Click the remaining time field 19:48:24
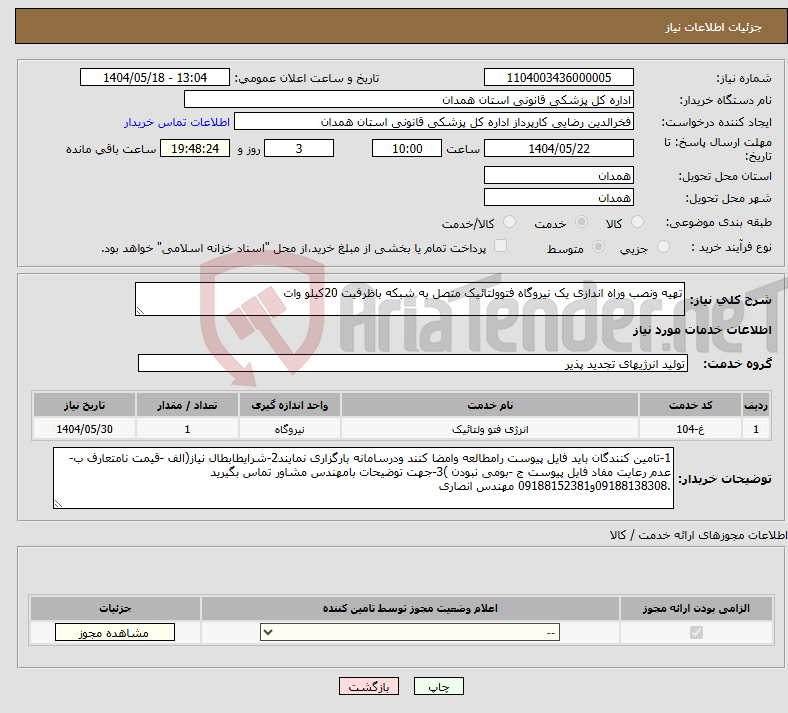Screen dimensions: 788x713 click(x=195, y=148)
